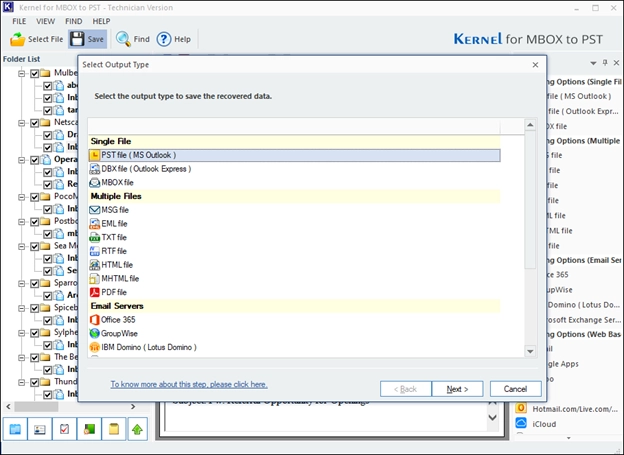Open the FIND menu
The height and width of the screenshot is (455, 624).
pyautogui.click(x=74, y=21)
